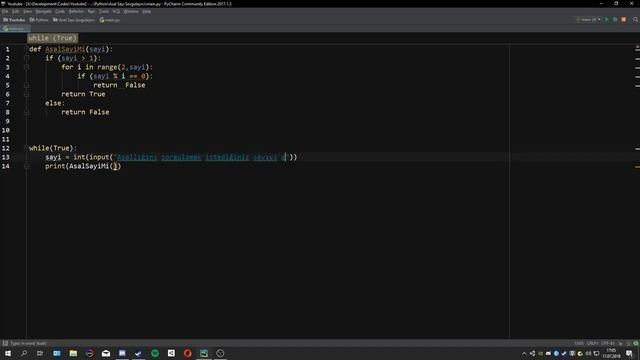Image resolution: width=640 pixels, height=360 pixels.
Task: Select the Python folder breadcrumb
Action: pos(39,20)
